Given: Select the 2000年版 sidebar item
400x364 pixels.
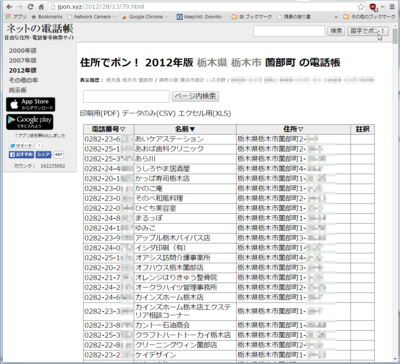Looking at the screenshot, I should point(23,51).
